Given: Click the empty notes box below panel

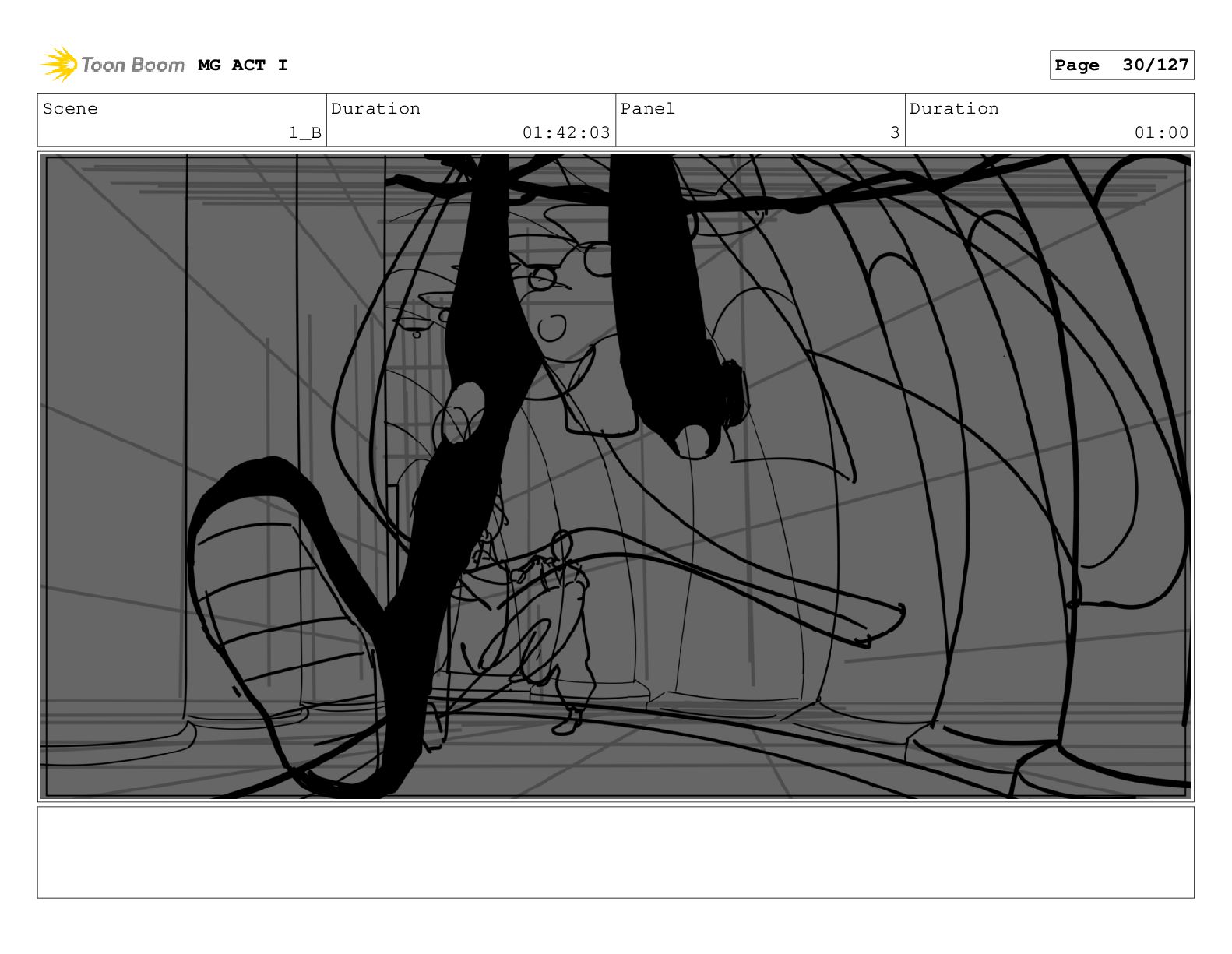Looking at the screenshot, I should 615,852.
